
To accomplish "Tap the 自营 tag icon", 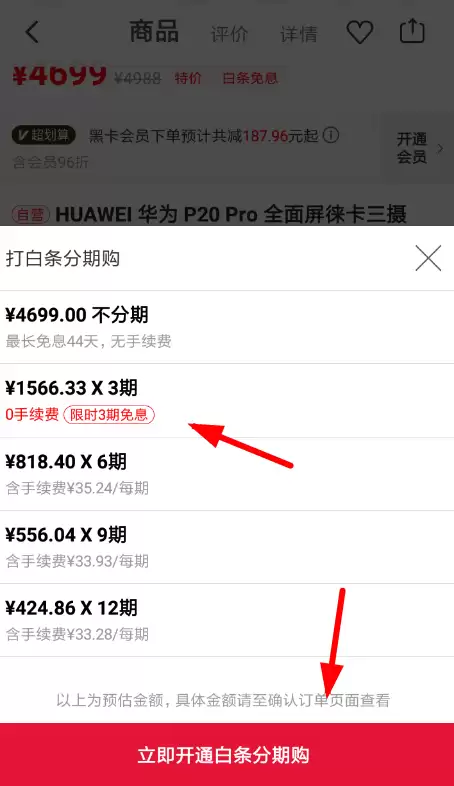I will (31, 215).
